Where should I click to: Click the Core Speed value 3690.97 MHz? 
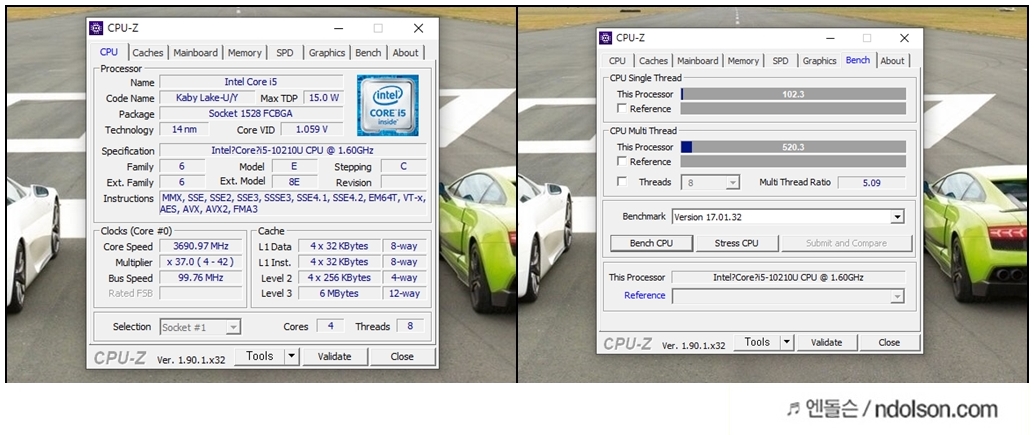[200, 246]
